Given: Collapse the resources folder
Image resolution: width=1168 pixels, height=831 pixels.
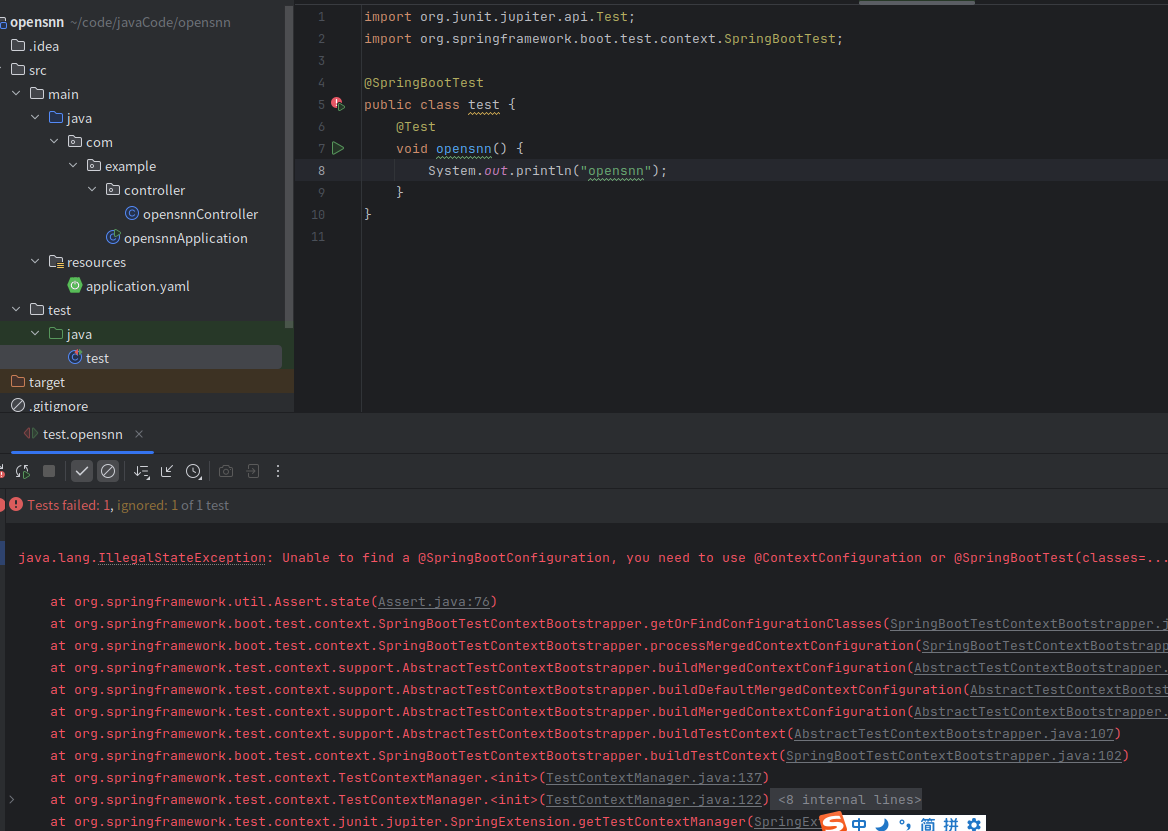Looking at the screenshot, I should (x=35, y=261).
